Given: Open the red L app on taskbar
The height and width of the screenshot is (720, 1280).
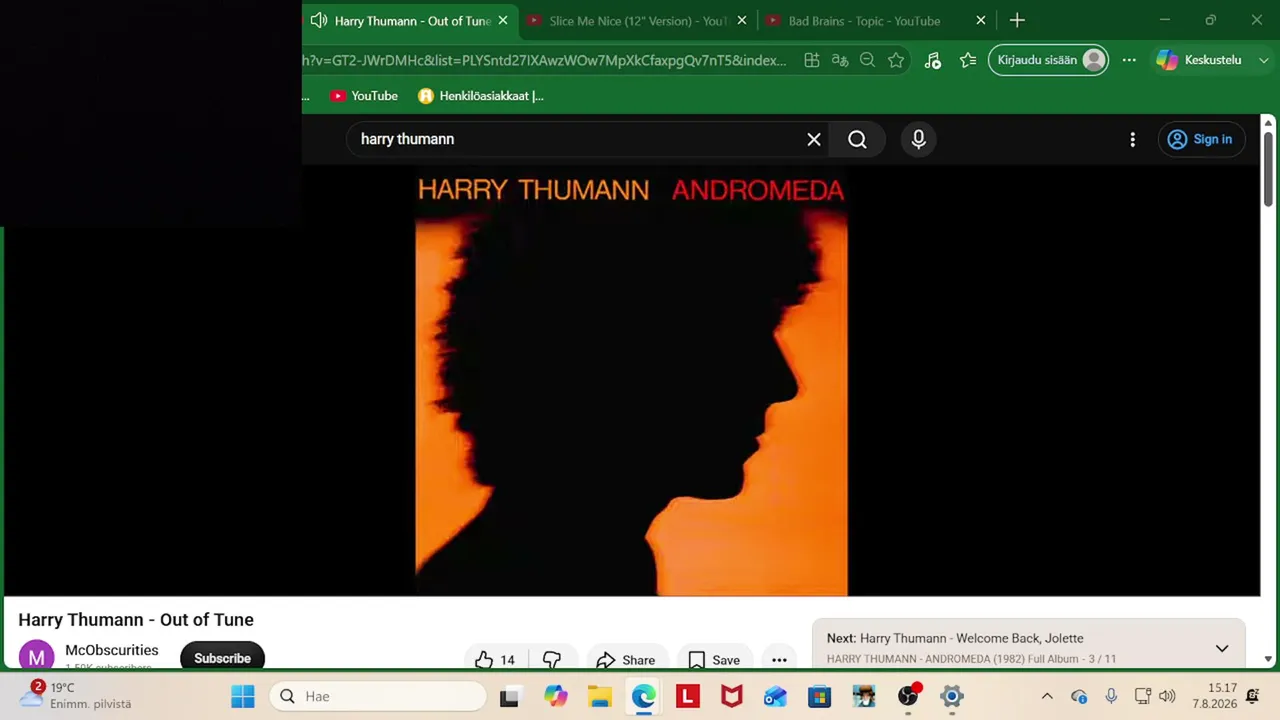Looking at the screenshot, I should pyautogui.click(x=688, y=696).
